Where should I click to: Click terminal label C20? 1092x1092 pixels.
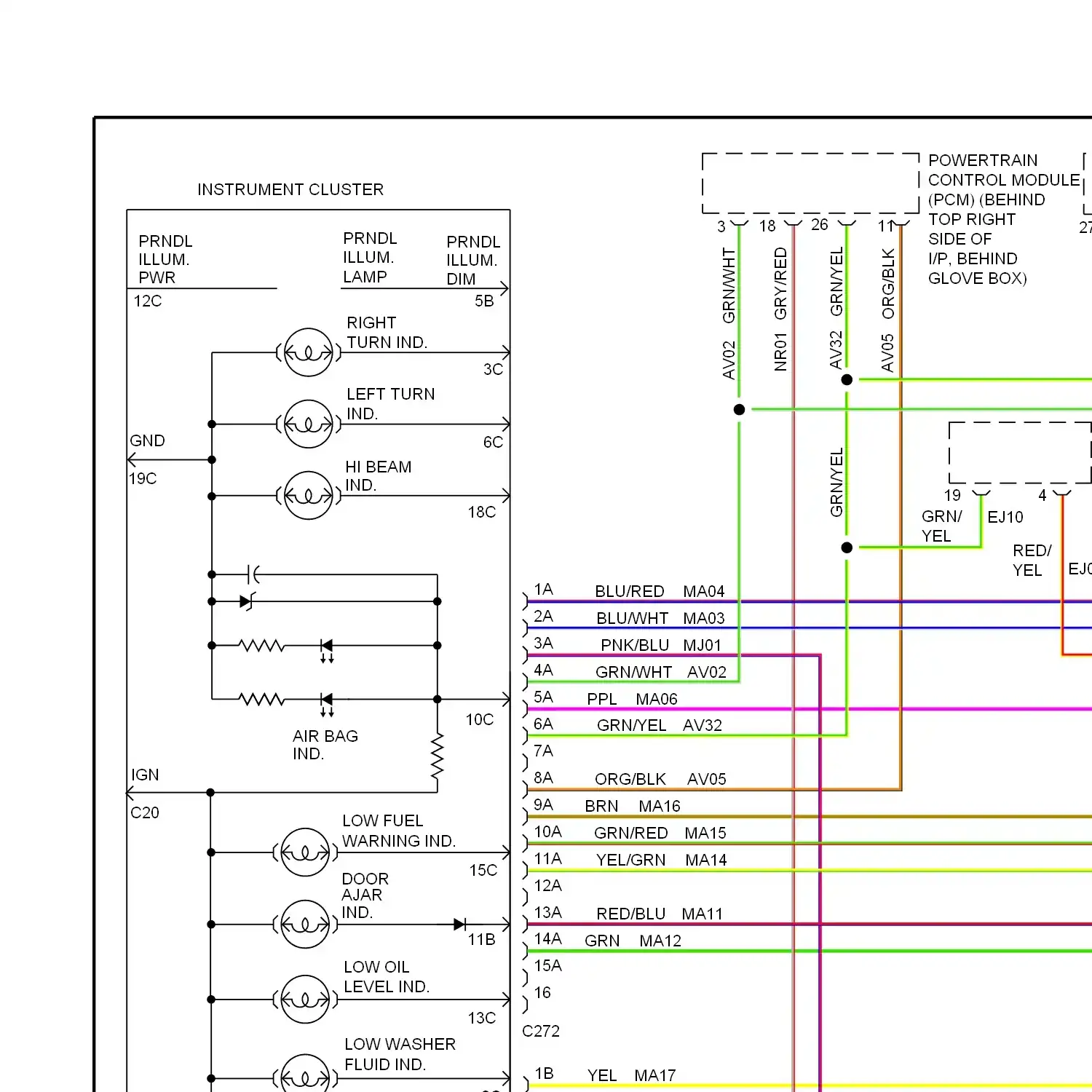pos(145,812)
